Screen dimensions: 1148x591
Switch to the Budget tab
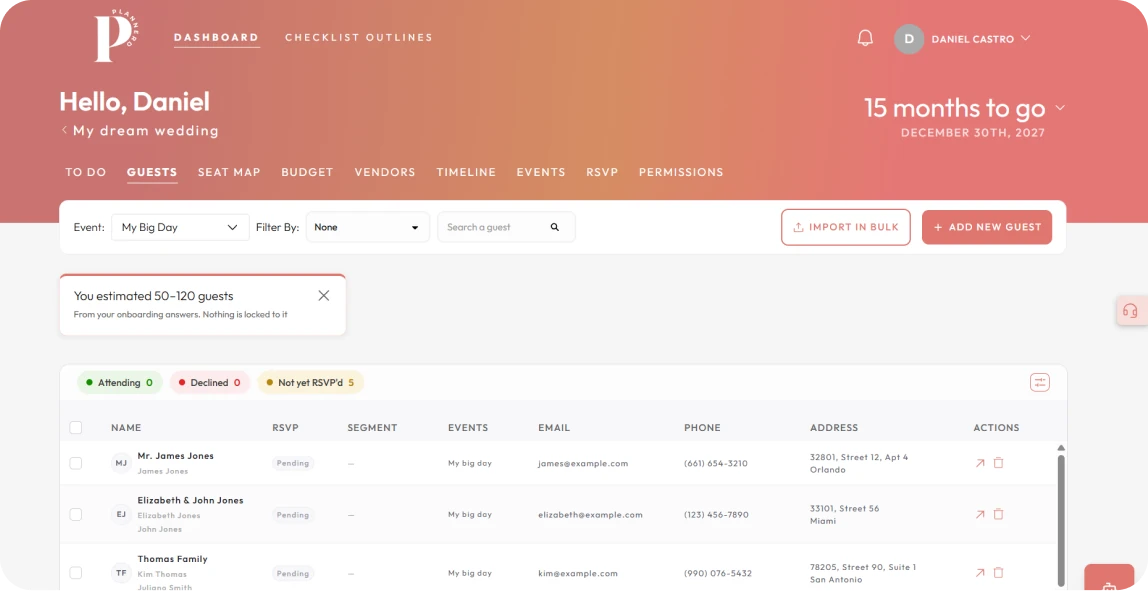pyautogui.click(x=308, y=172)
